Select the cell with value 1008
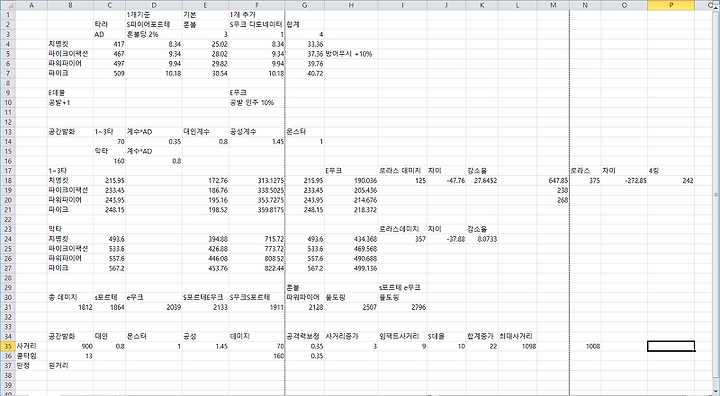720x396 pixels. (x=585, y=346)
